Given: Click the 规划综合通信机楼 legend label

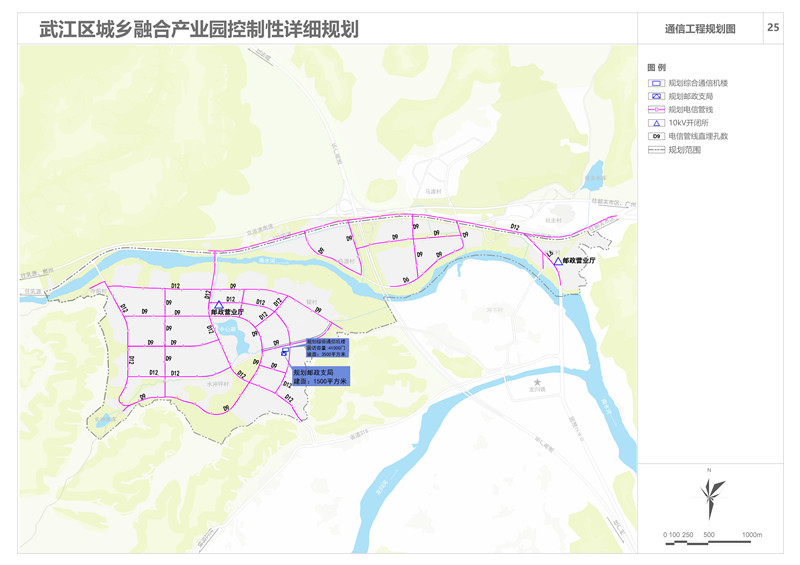Looking at the screenshot, I should 698,83.
